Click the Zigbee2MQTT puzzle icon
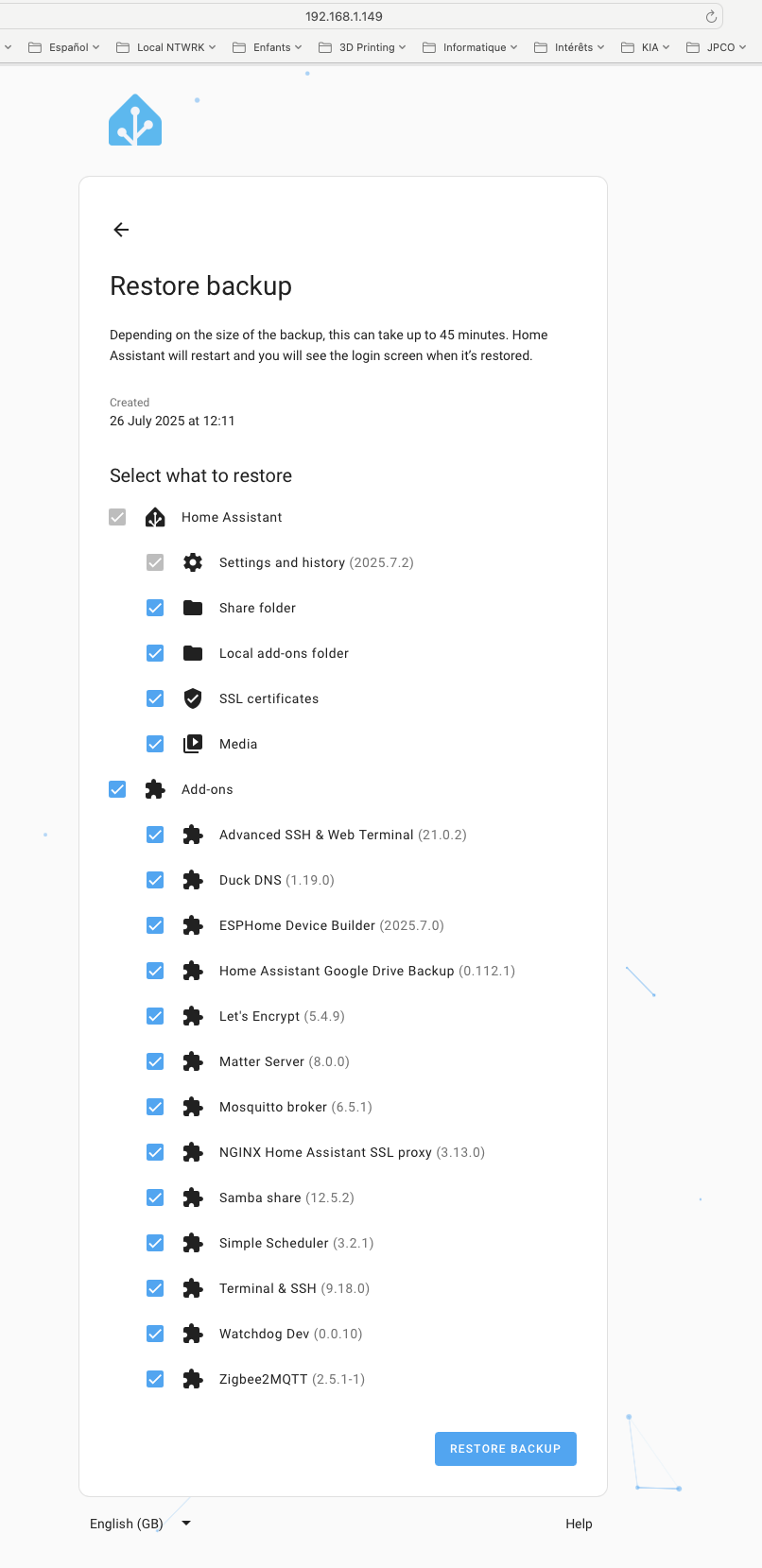Viewport: 762px width, 1568px height. [193, 1379]
